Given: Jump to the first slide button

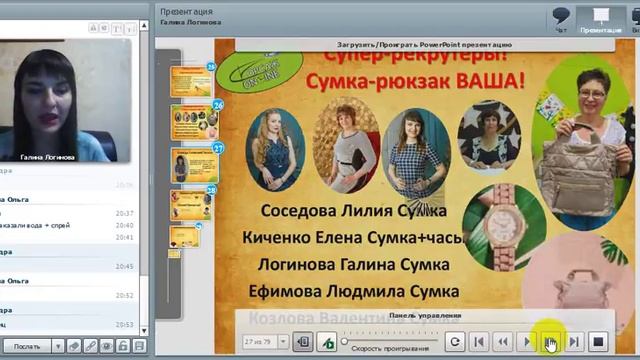Looking at the screenshot, I should pos(479,342).
